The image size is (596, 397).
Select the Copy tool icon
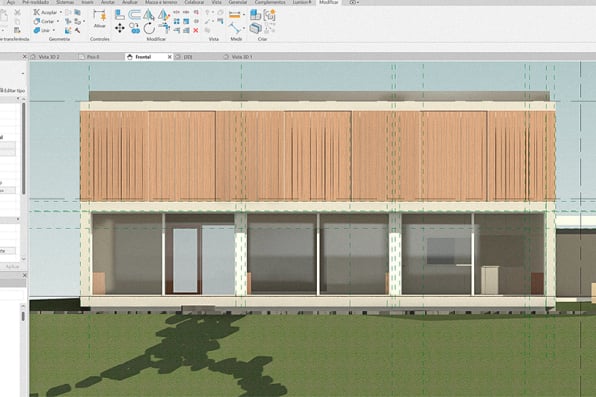coord(134,28)
